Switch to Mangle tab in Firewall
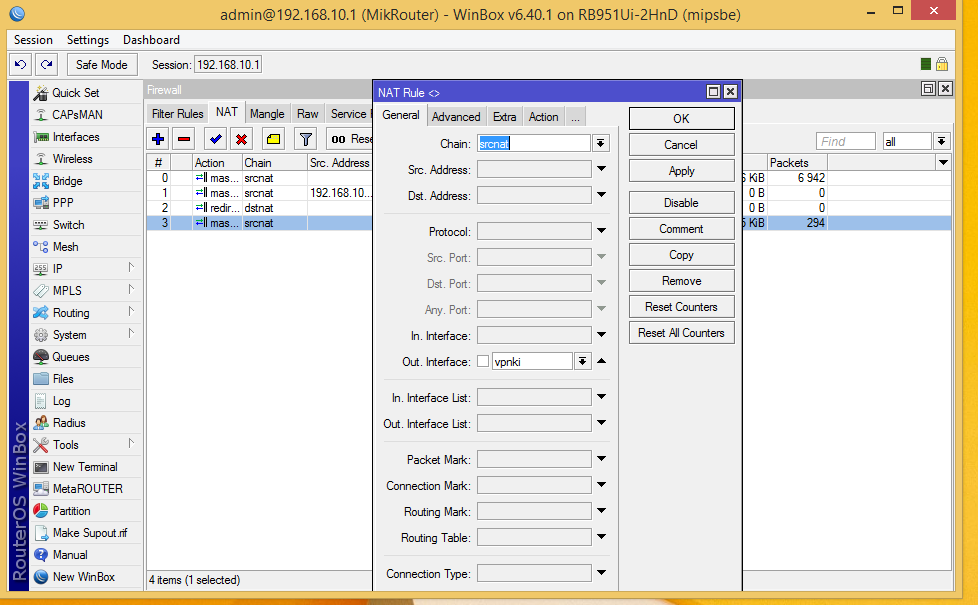Viewport: 978px width, 605px height. pos(267,114)
